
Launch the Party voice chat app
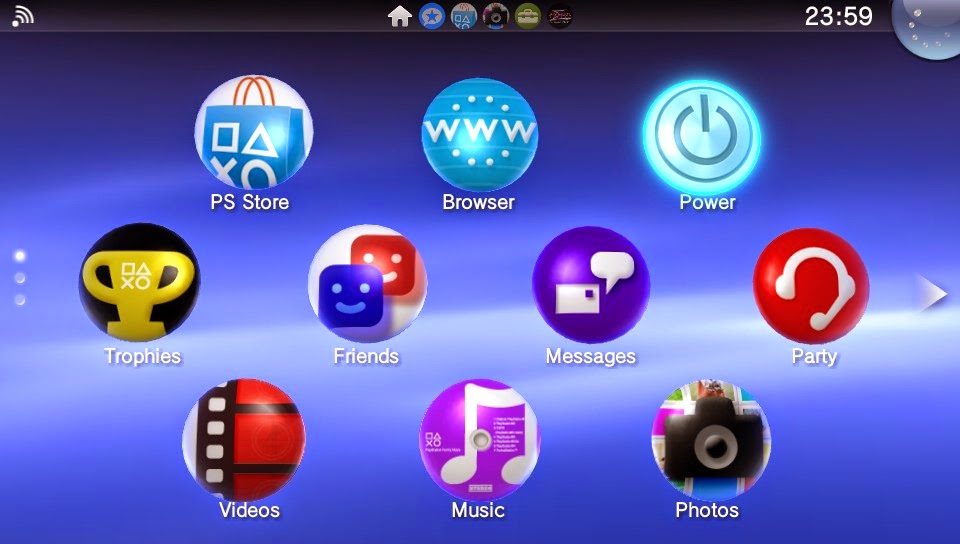point(811,286)
